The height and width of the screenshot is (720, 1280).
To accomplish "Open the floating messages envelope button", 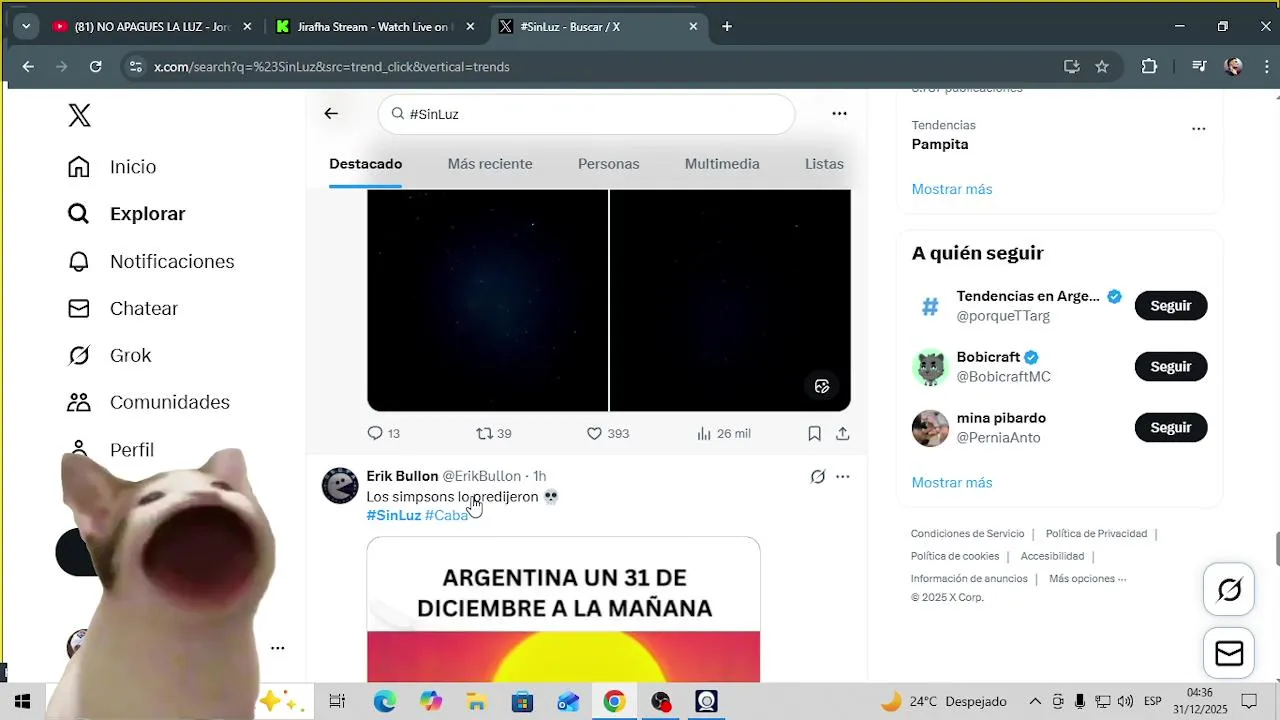I will tap(1228, 654).
